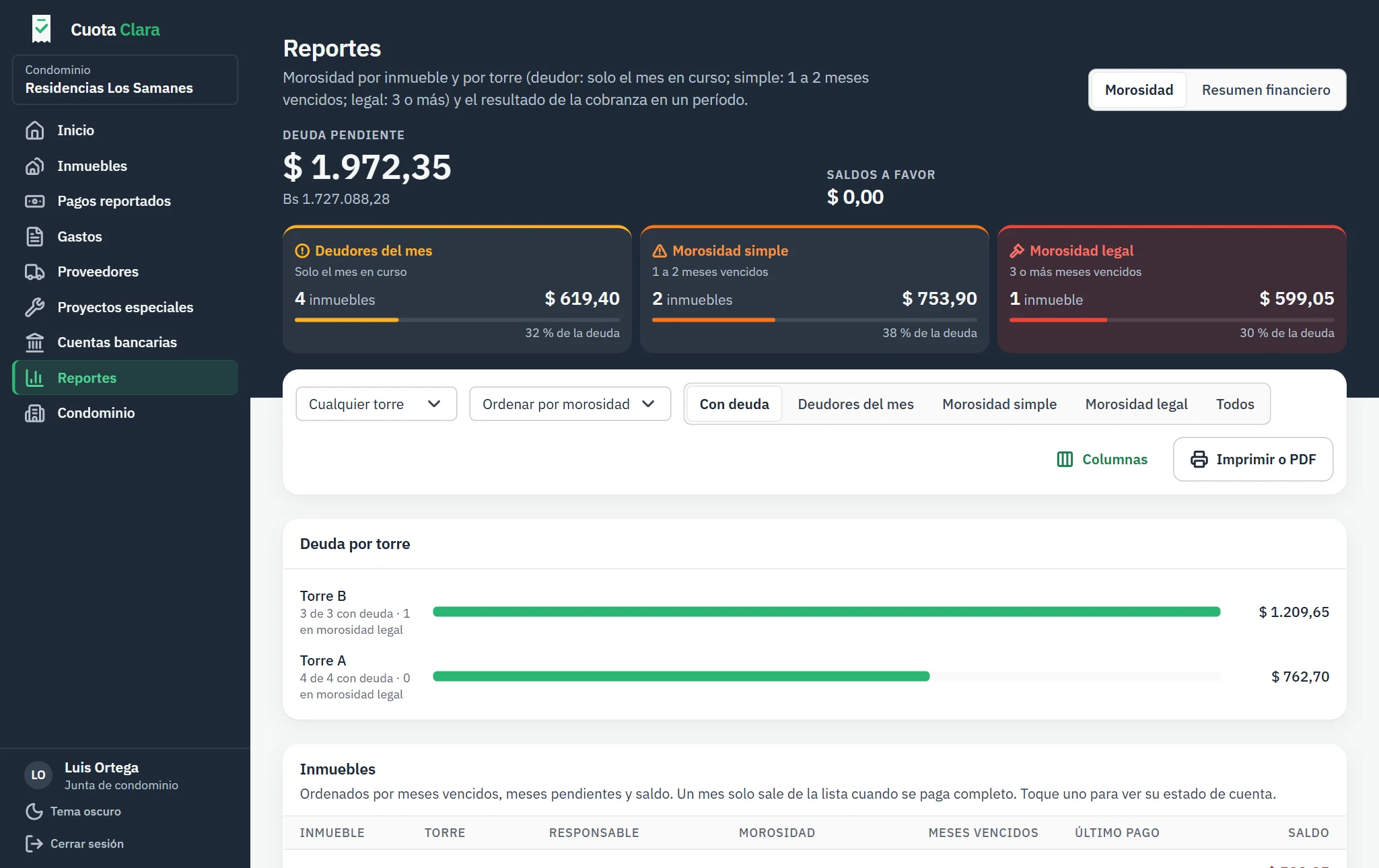
Task: Click the Inmuebles building icon
Action: pos(34,166)
